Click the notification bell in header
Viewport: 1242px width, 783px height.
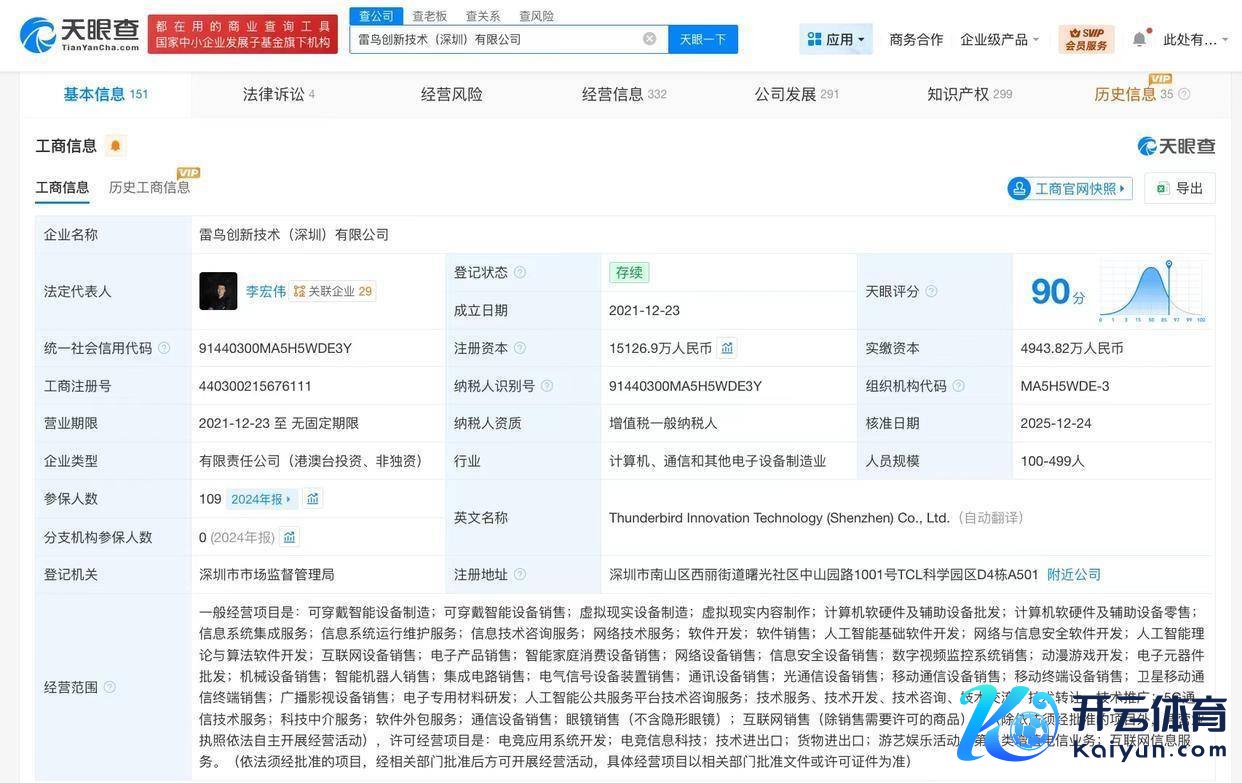pos(1139,39)
